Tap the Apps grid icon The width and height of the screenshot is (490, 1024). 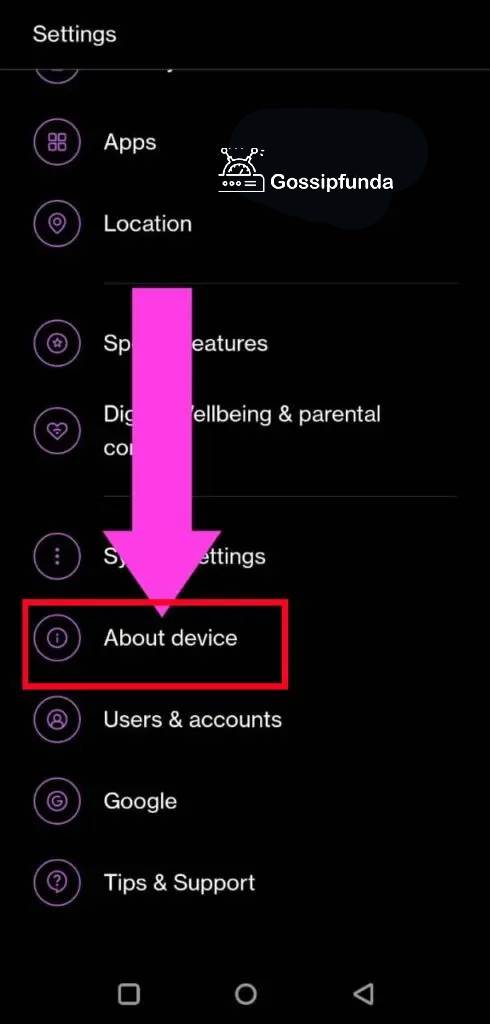click(x=57, y=142)
